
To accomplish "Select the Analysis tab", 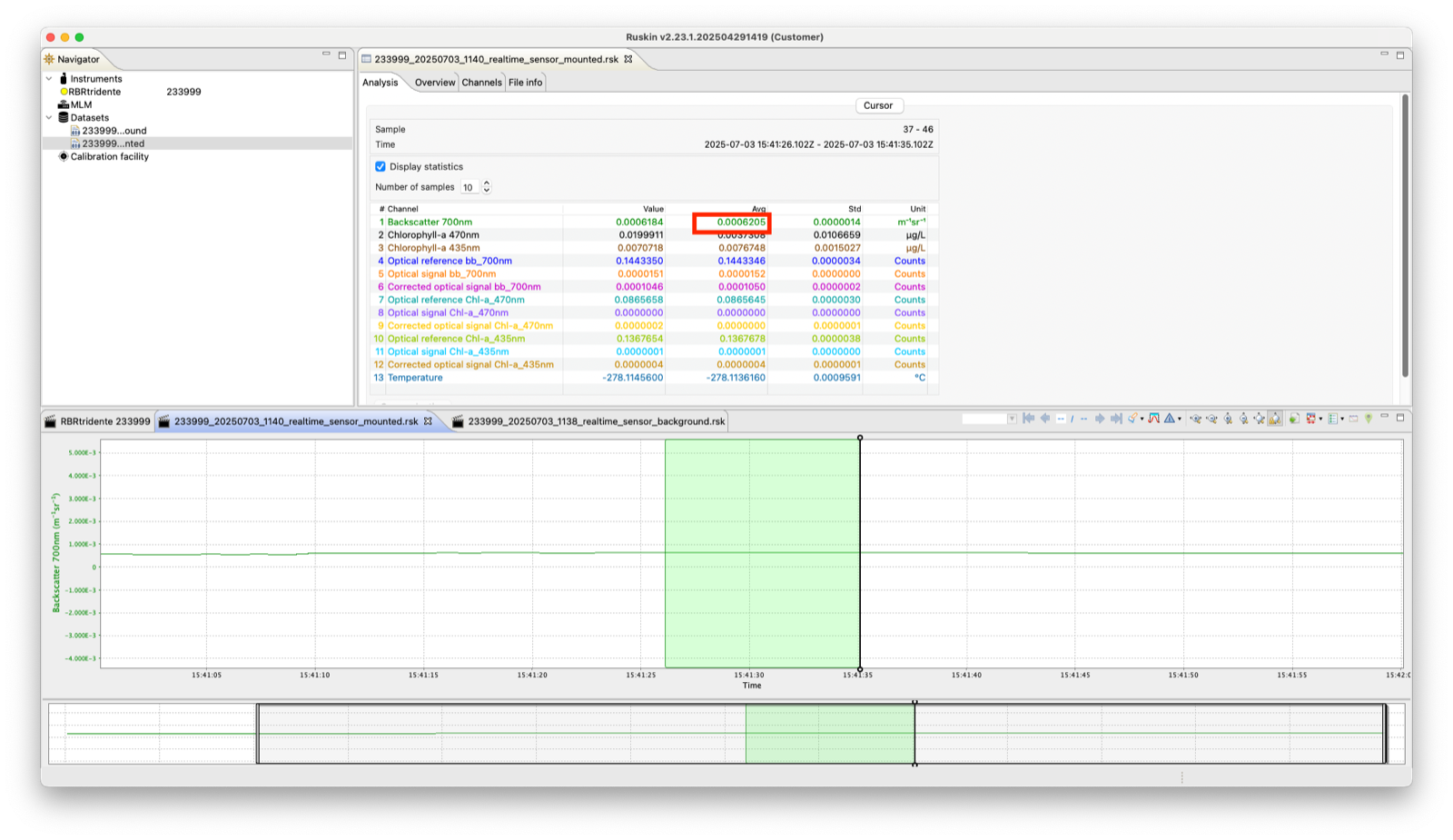I will [x=381, y=83].
